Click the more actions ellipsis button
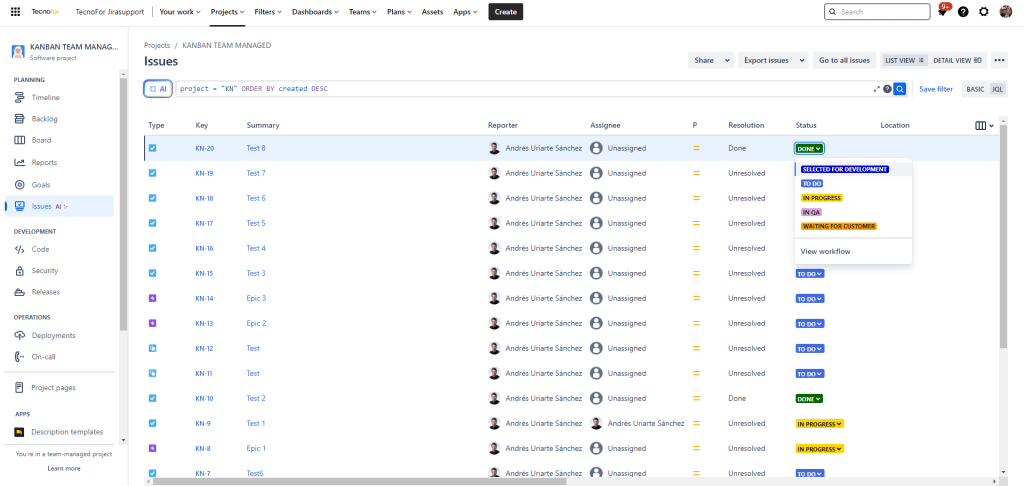Screen dimensions: 1024x486 point(999,60)
